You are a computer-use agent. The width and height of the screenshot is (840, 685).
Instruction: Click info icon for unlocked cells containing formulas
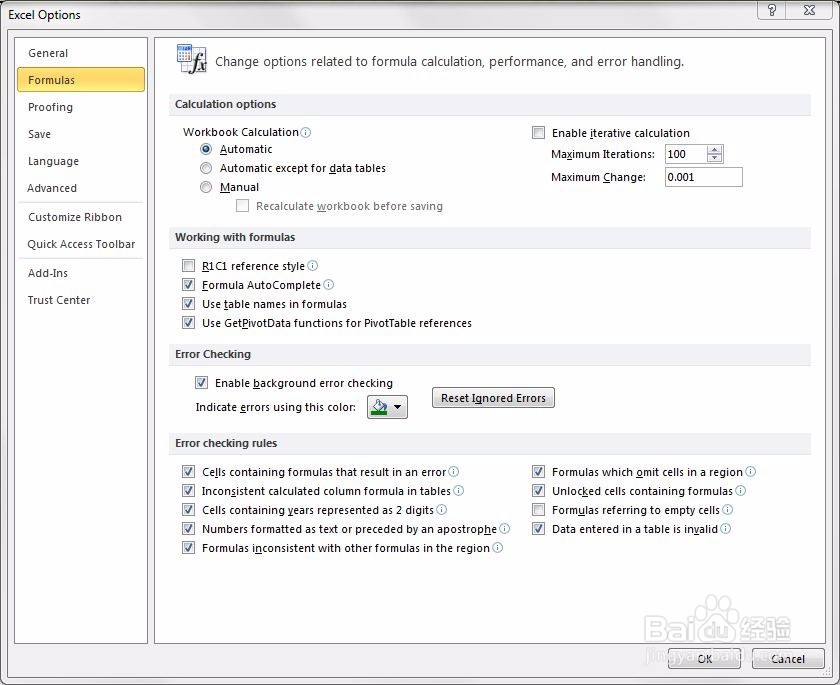point(740,491)
